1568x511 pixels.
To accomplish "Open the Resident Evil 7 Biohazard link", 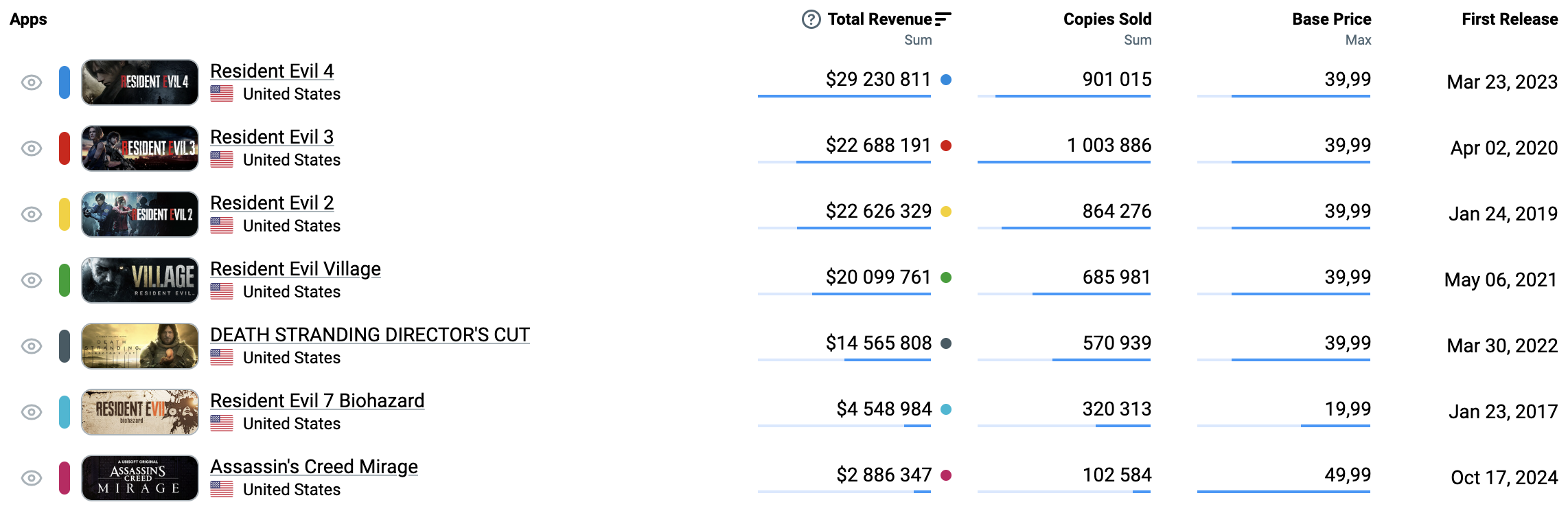I will (x=317, y=400).
